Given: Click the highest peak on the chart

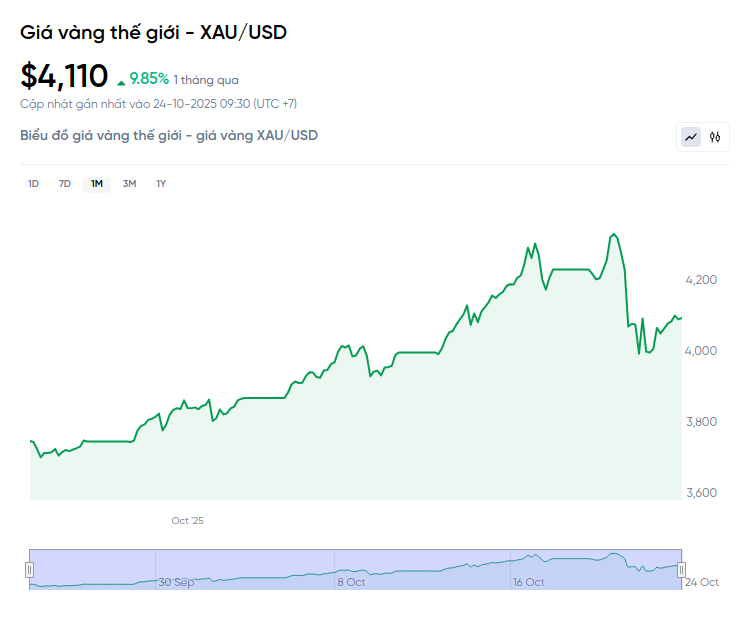Looking at the screenshot, I should 613,234.
